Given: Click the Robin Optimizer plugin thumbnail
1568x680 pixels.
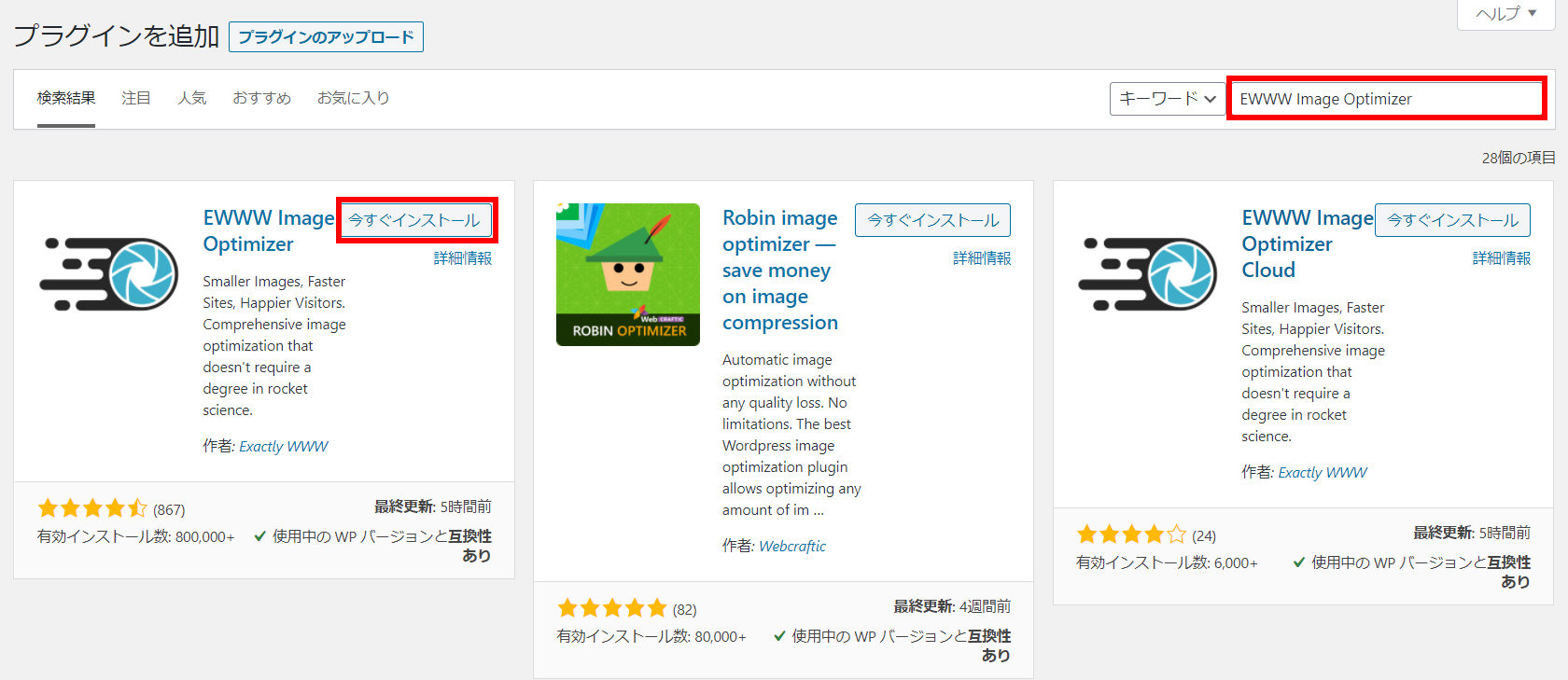Looking at the screenshot, I should [x=628, y=274].
